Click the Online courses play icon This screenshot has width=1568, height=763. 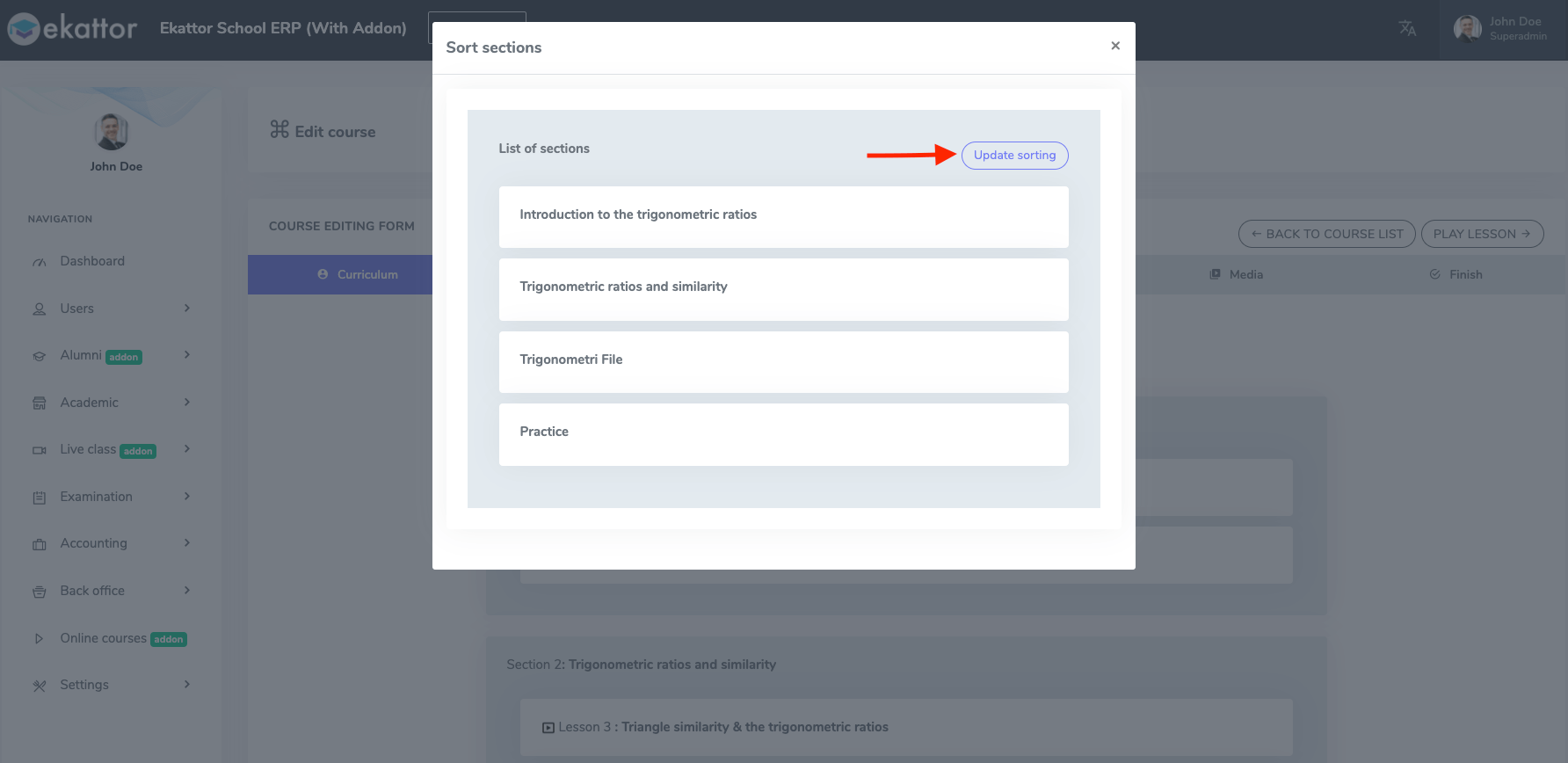click(x=40, y=639)
